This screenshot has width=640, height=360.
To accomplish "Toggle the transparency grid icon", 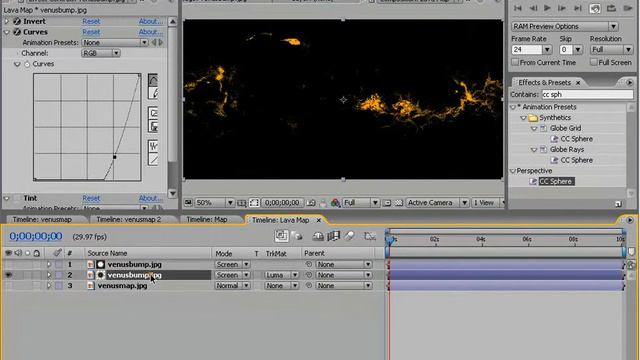I will [x=399, y=202].
